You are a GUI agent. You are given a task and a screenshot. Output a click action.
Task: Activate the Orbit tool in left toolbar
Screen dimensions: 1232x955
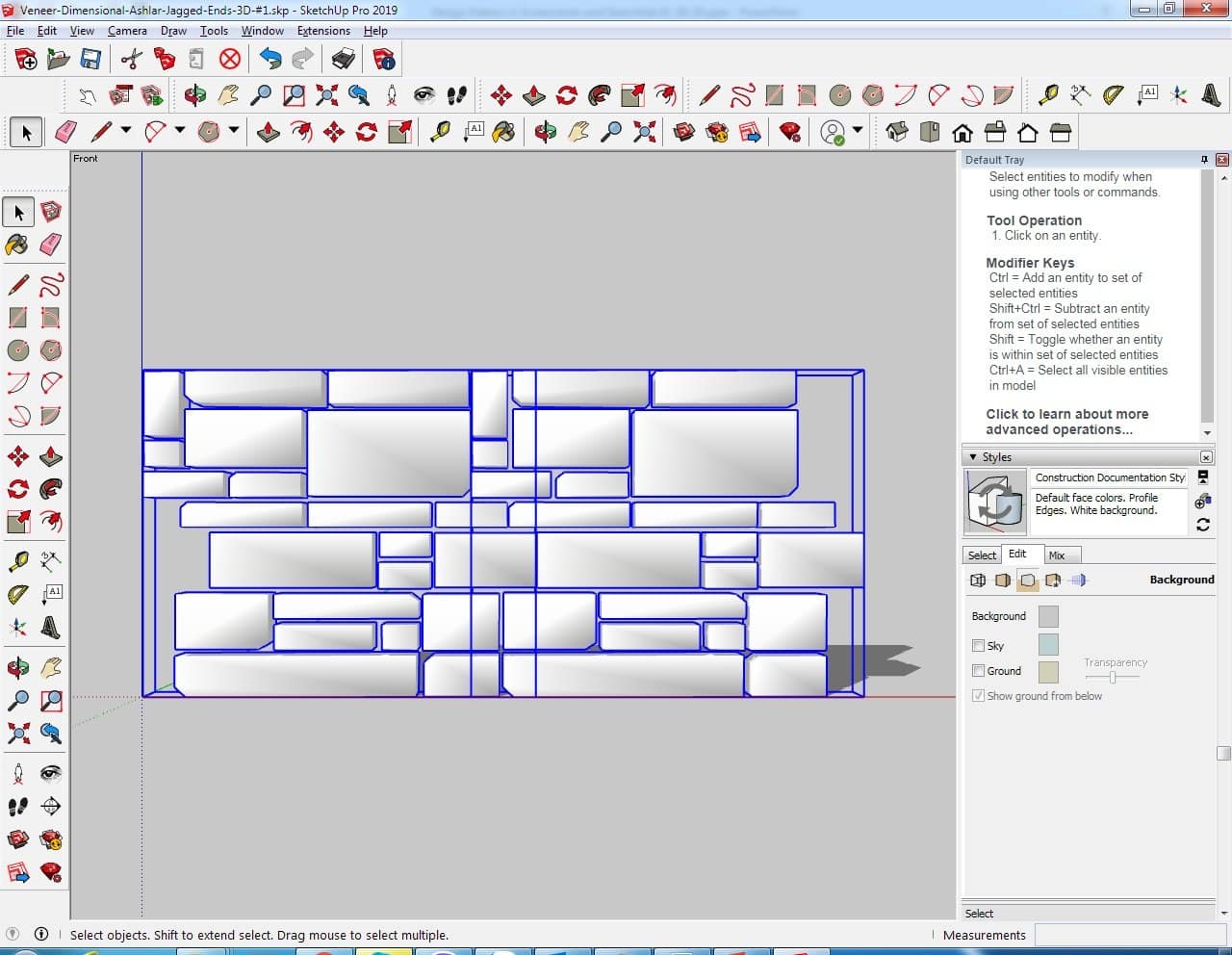tap(17, 667)
